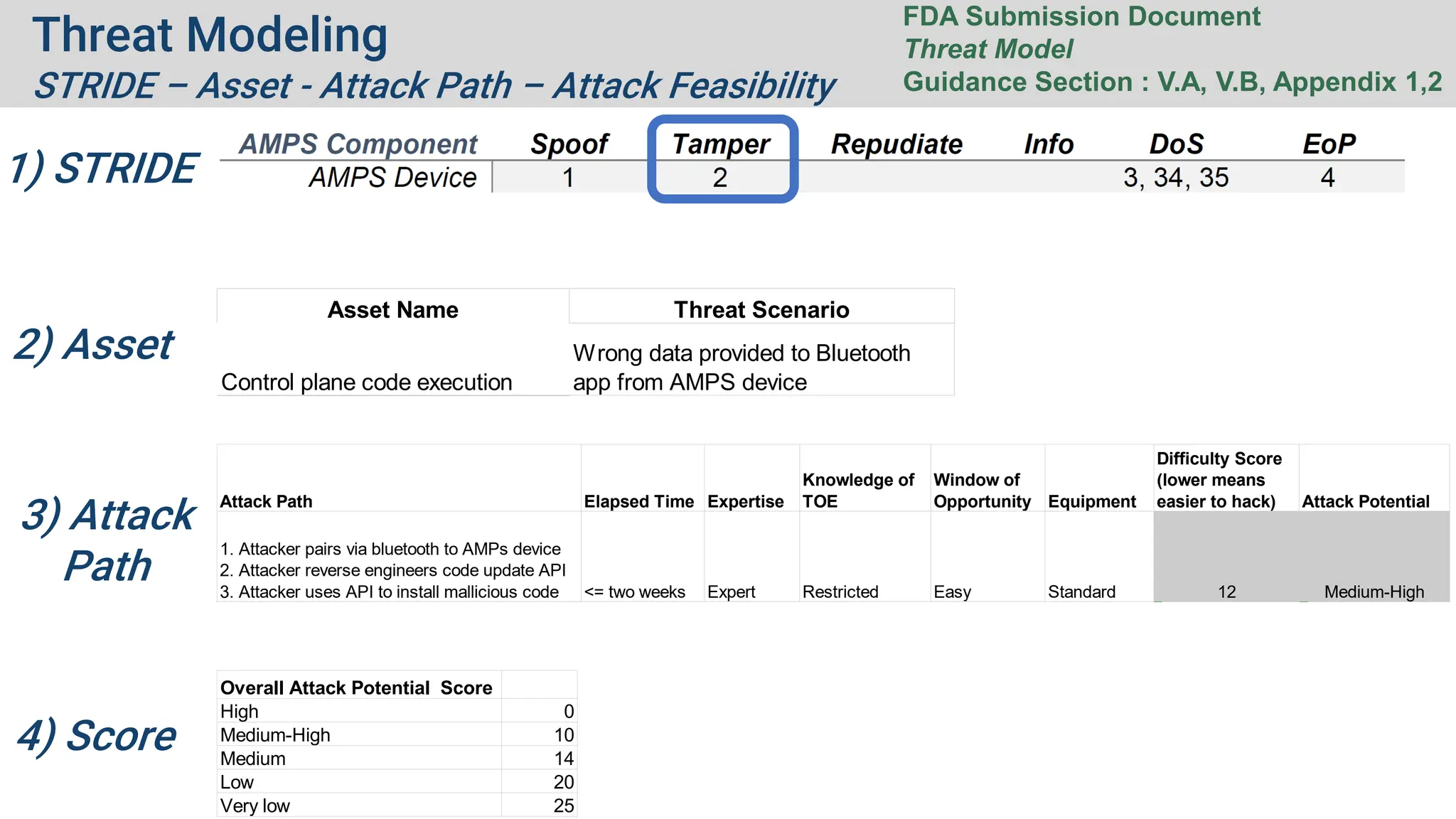
Task: Click the EoP cell value '4'
Action: [x=1328, y=178]
